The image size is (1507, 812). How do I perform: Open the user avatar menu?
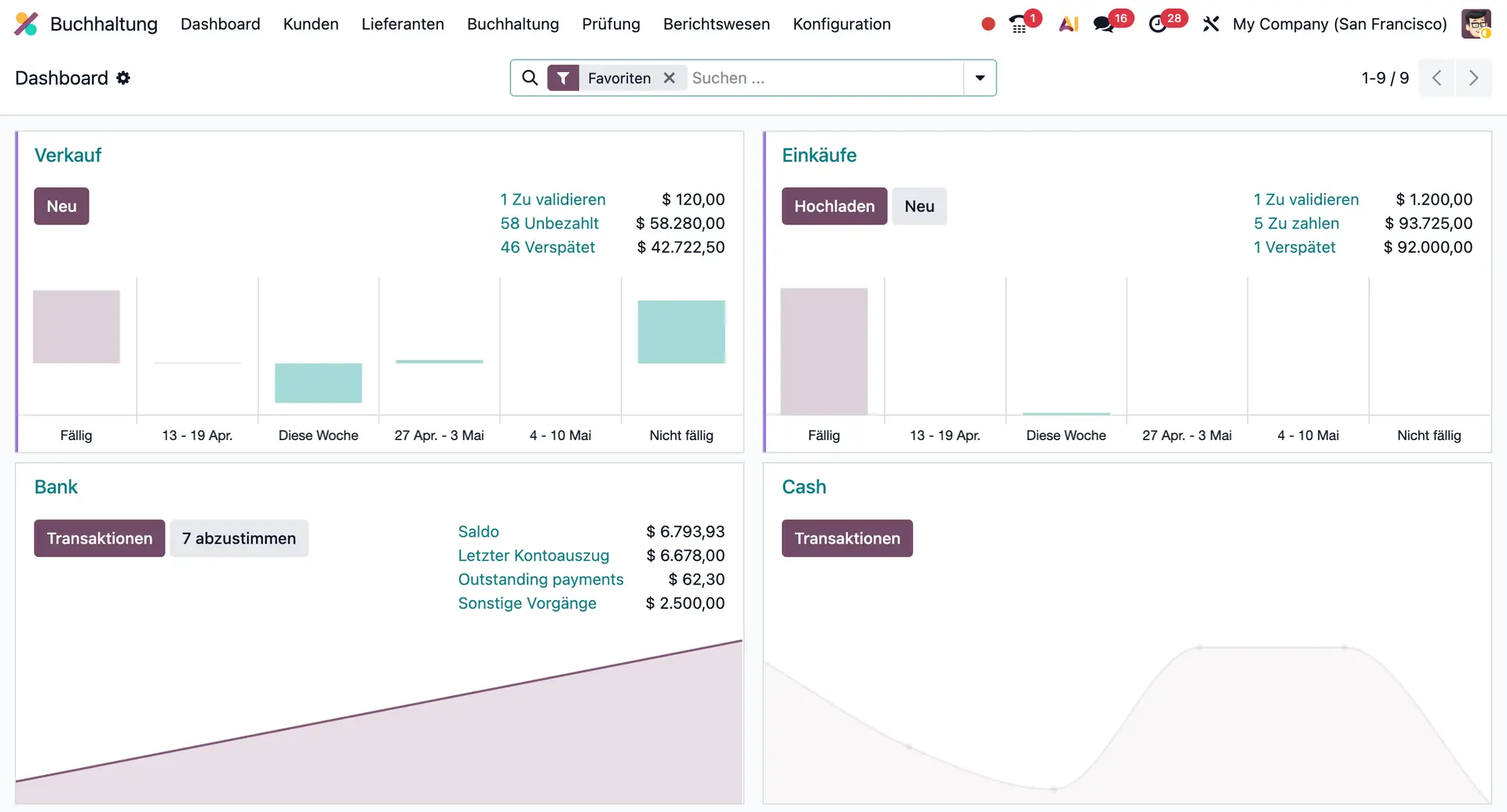tap(1477, 24)
